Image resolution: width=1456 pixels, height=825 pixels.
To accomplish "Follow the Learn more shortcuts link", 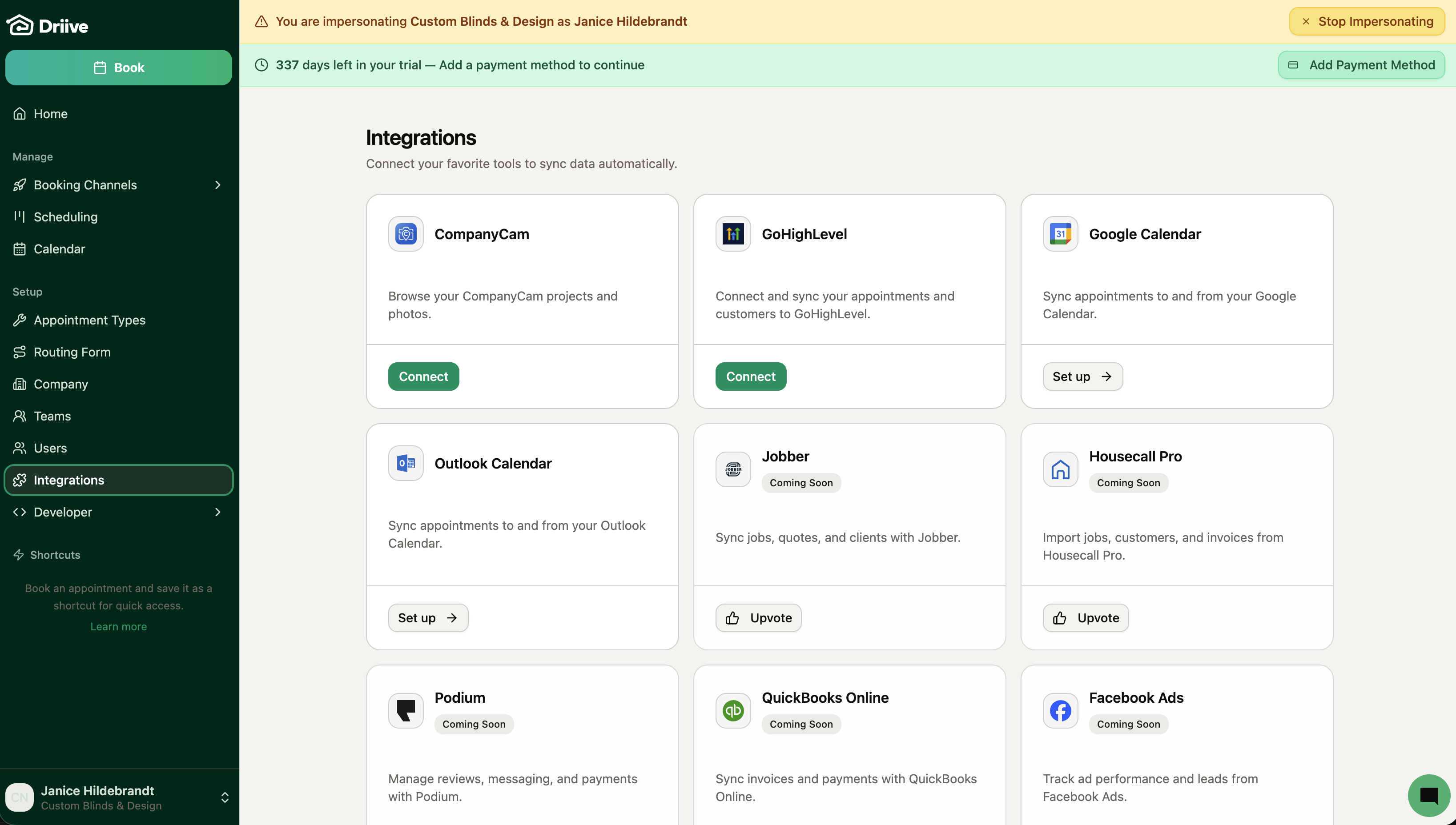I will (118, 626).
